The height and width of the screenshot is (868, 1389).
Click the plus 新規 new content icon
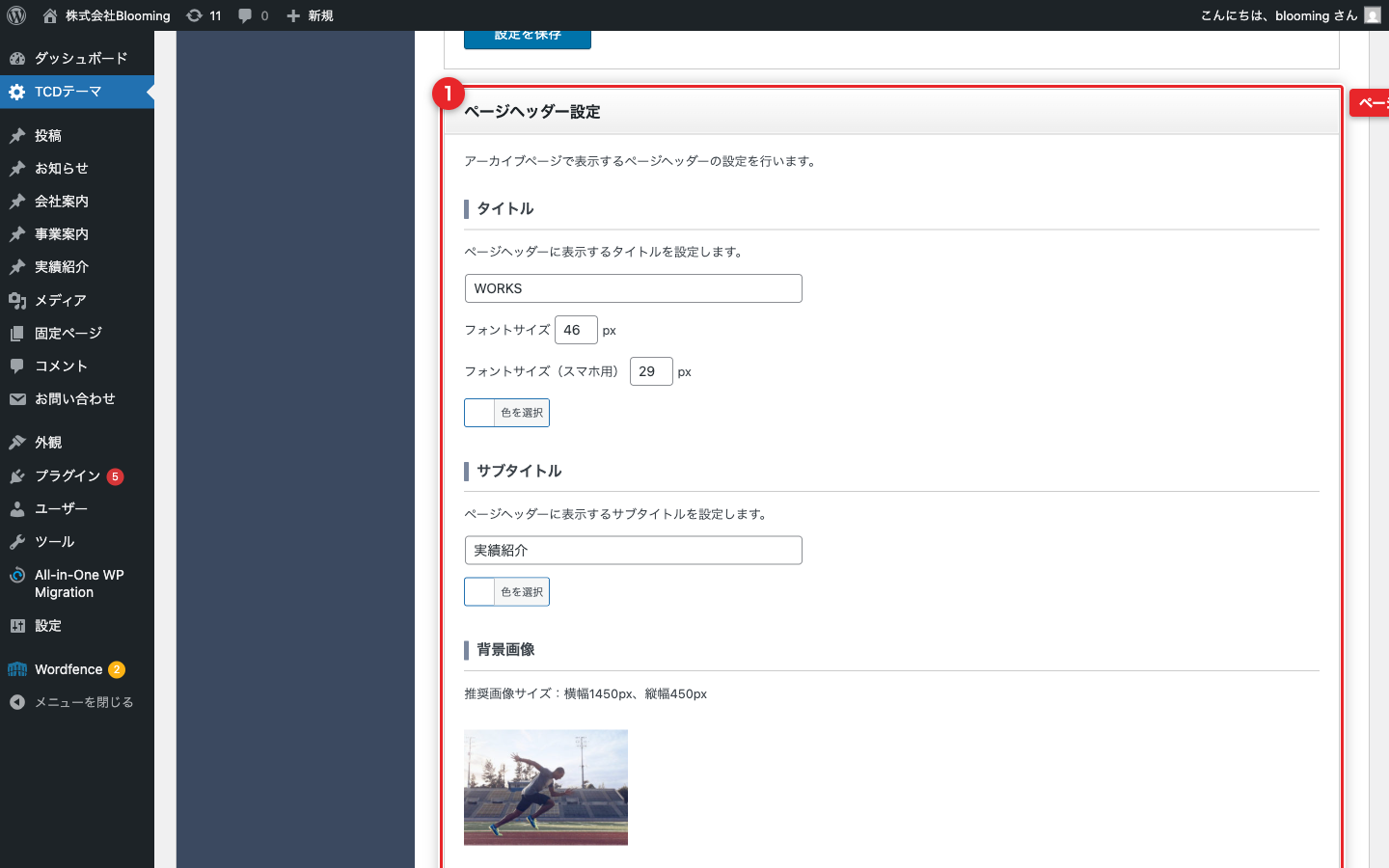point(293,15)
